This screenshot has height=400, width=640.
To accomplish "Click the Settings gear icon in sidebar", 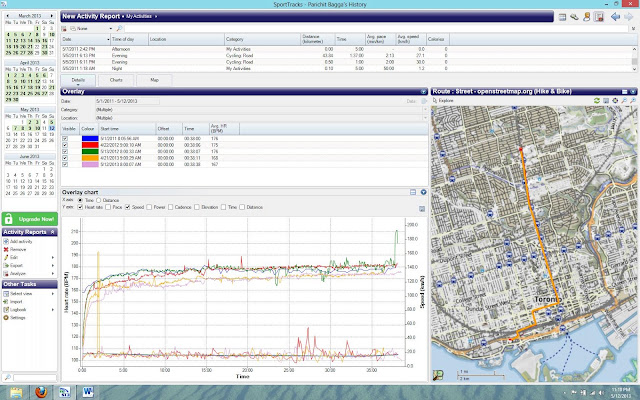I will coord(6,318).
